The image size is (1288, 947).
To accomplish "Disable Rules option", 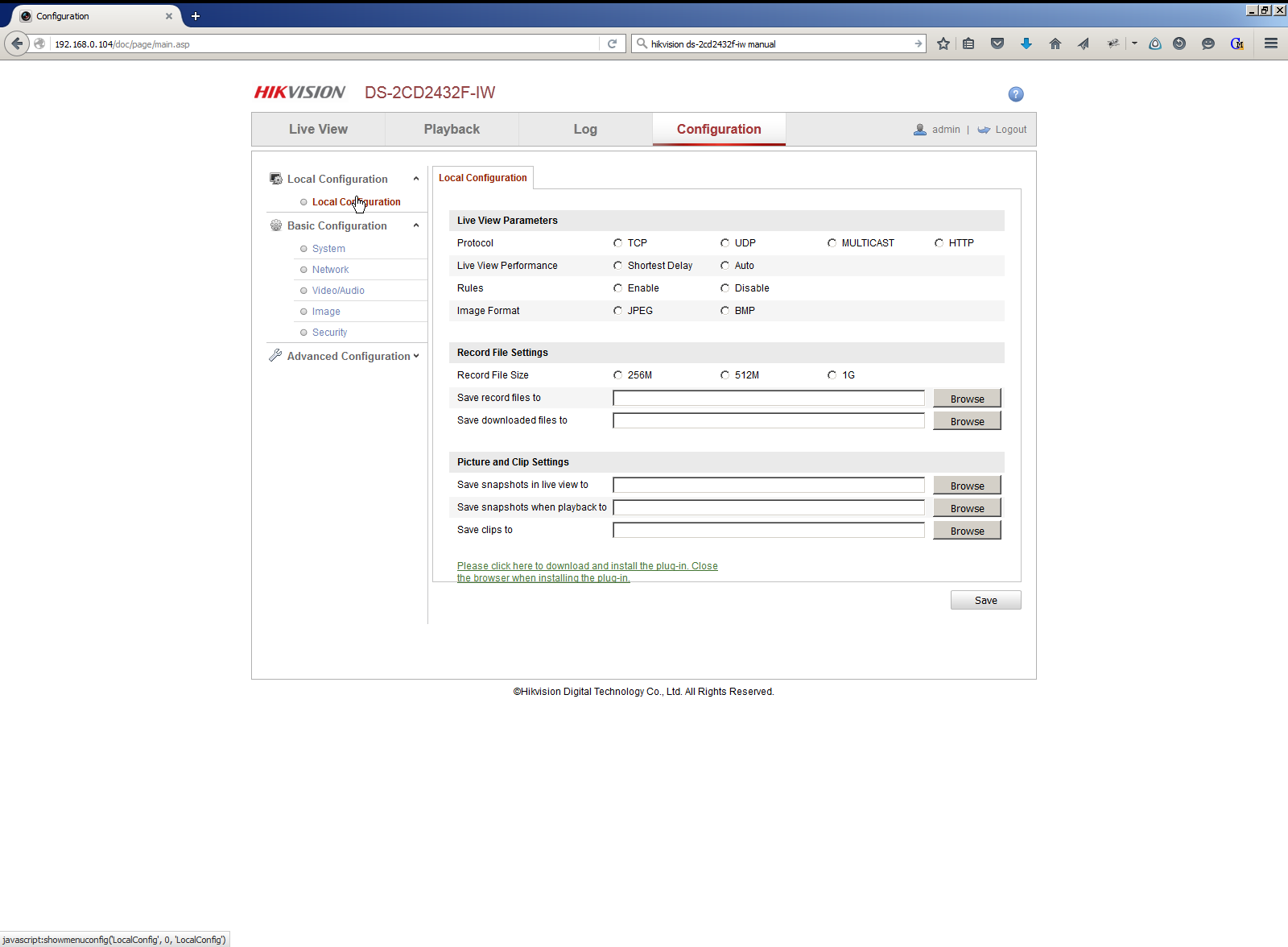I will [x=724, y=288].
